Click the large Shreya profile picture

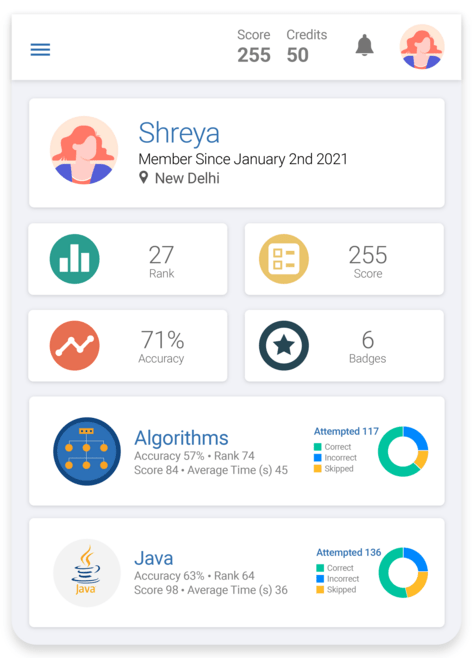(x=84, y=150)
